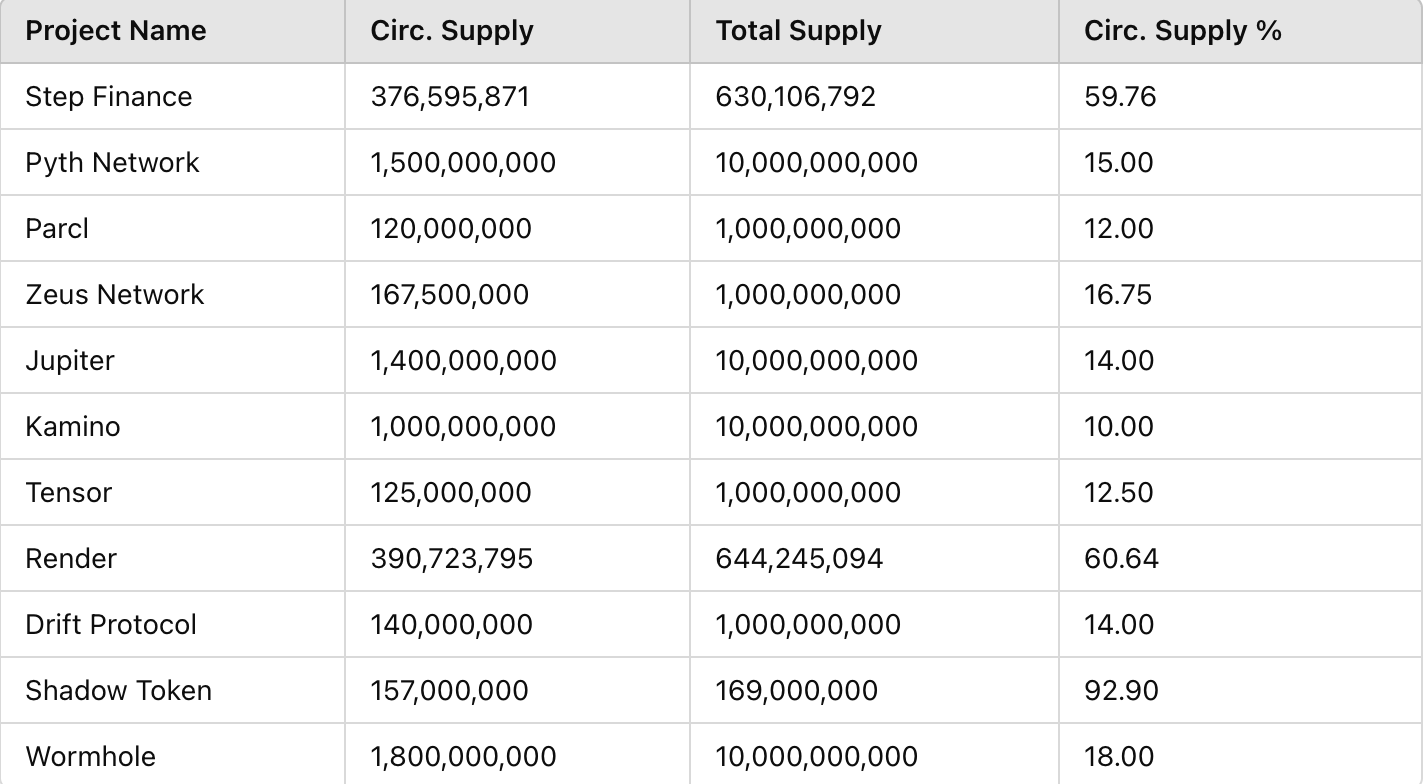This screenshot has height=784, width=1428.
Task: Select the Drift Protocol cell
Action: [111, 625]
